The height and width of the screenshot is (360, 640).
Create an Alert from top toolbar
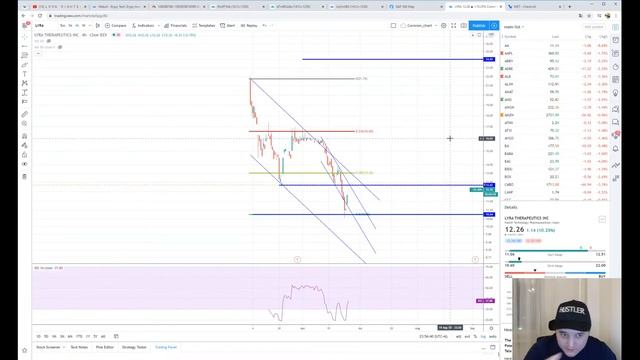(x=228, y=25)
